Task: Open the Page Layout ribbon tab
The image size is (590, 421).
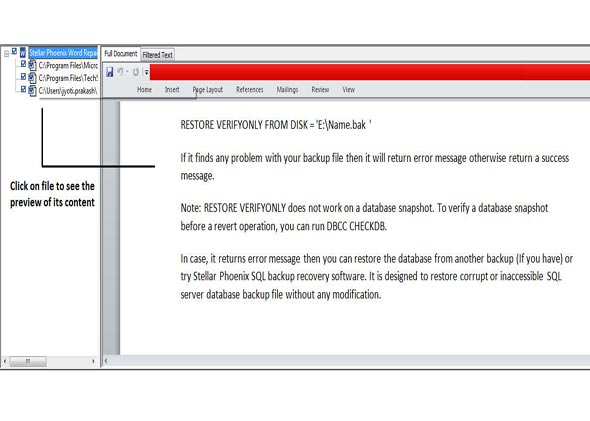Action: pyautogui.click(x=208, y=90)
